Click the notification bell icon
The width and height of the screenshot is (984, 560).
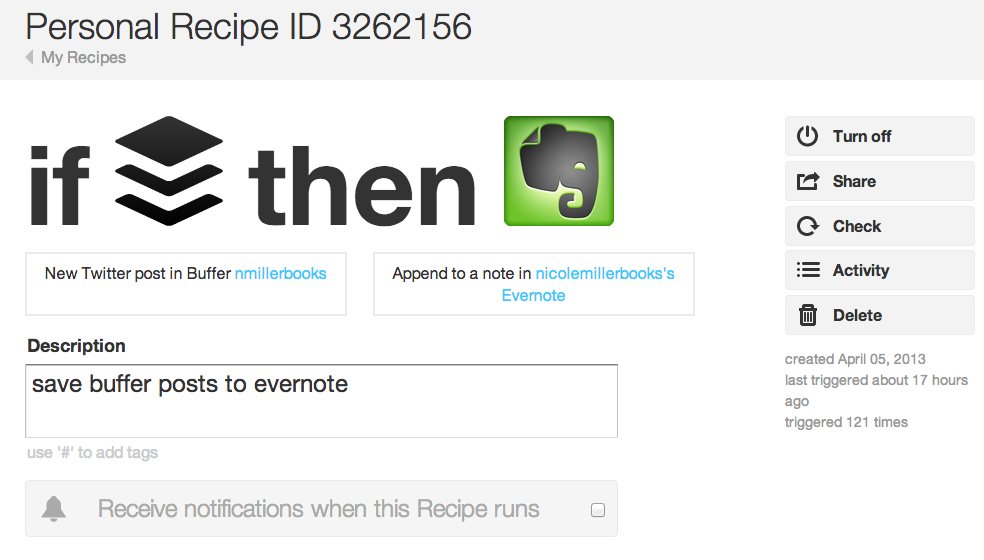54,509
